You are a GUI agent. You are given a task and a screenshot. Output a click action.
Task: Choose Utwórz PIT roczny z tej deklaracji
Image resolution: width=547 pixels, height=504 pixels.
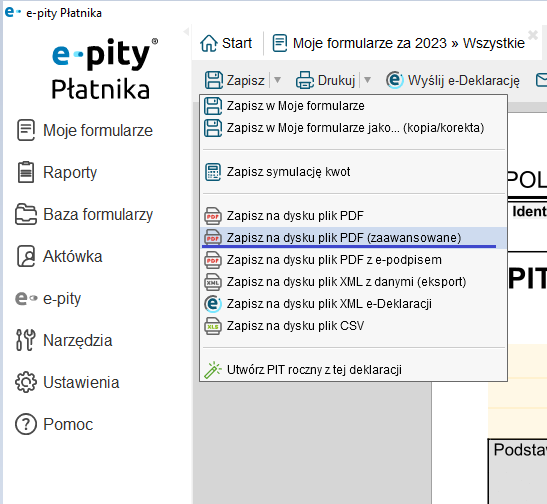click(354, 370)
